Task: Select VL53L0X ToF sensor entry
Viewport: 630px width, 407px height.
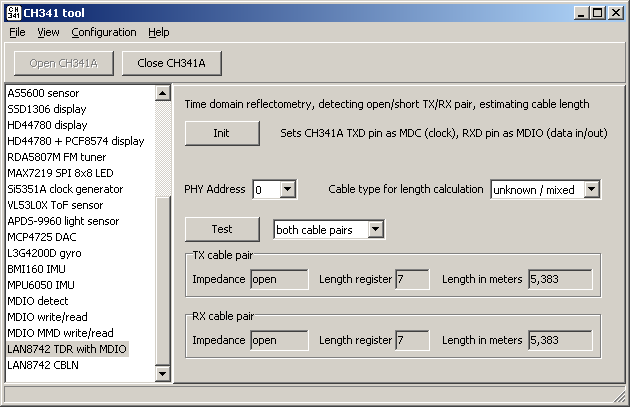Action: coord(55,205)
